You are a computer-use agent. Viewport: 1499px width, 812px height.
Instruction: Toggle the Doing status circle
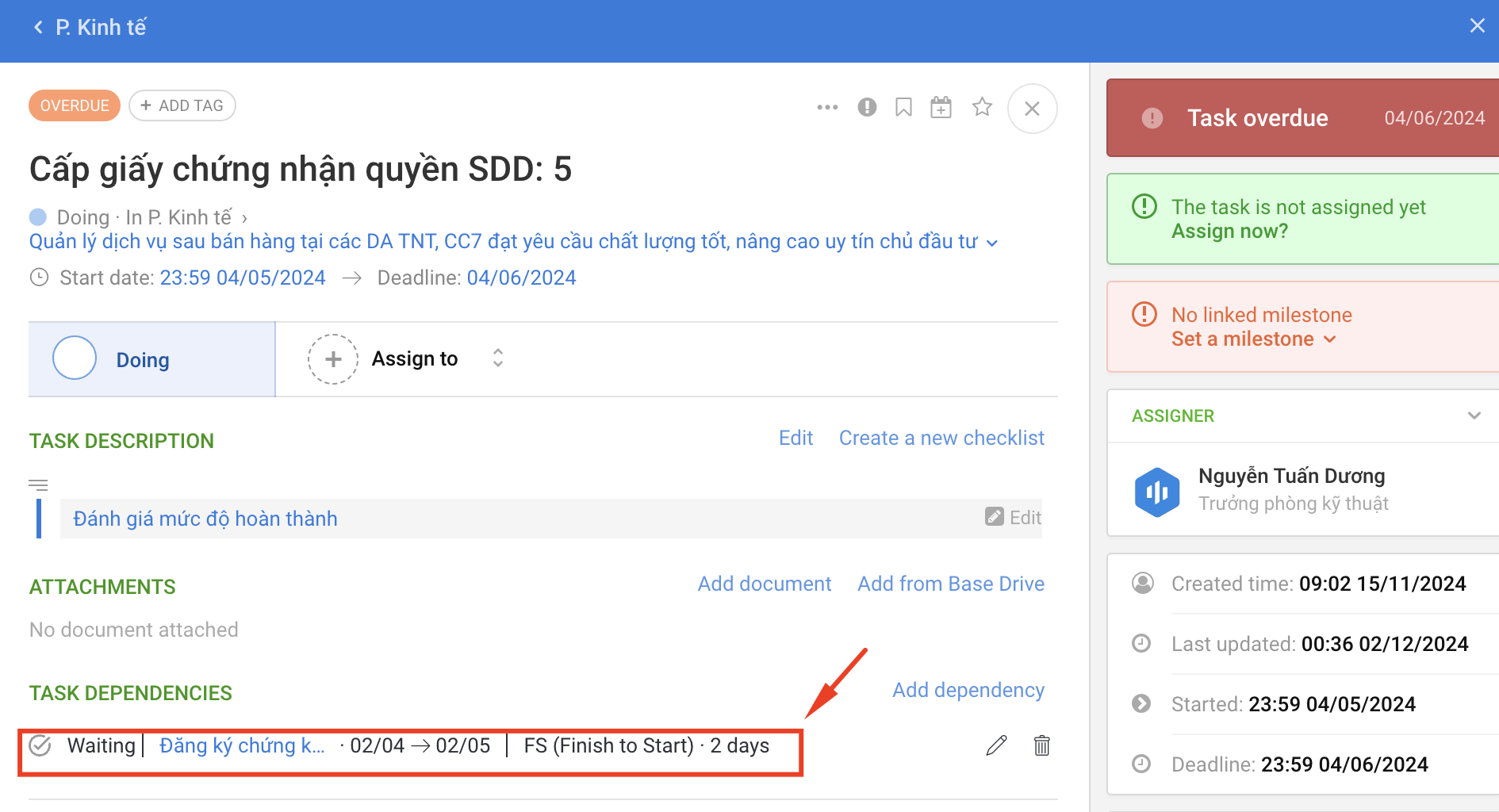(x=75, y=358)
